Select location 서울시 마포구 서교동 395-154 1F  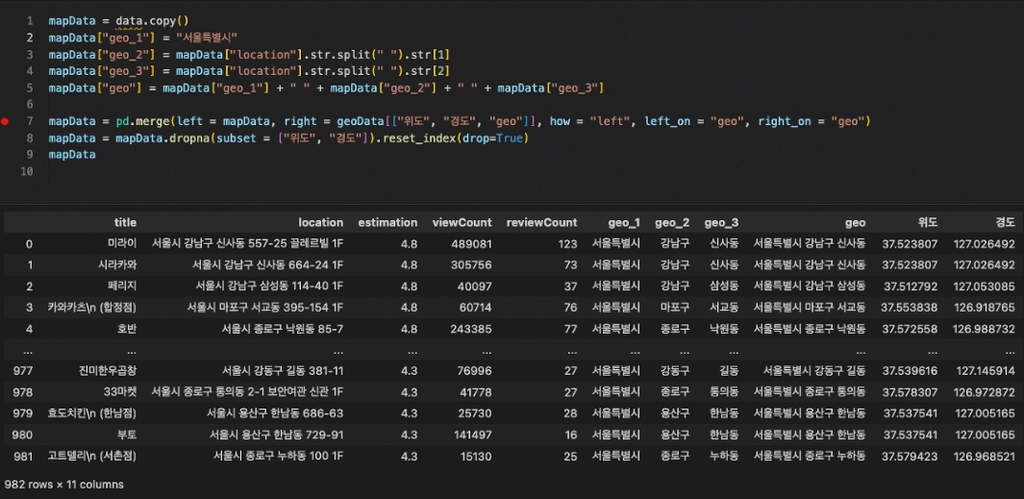pyautogui.click(x=265, y=307)
